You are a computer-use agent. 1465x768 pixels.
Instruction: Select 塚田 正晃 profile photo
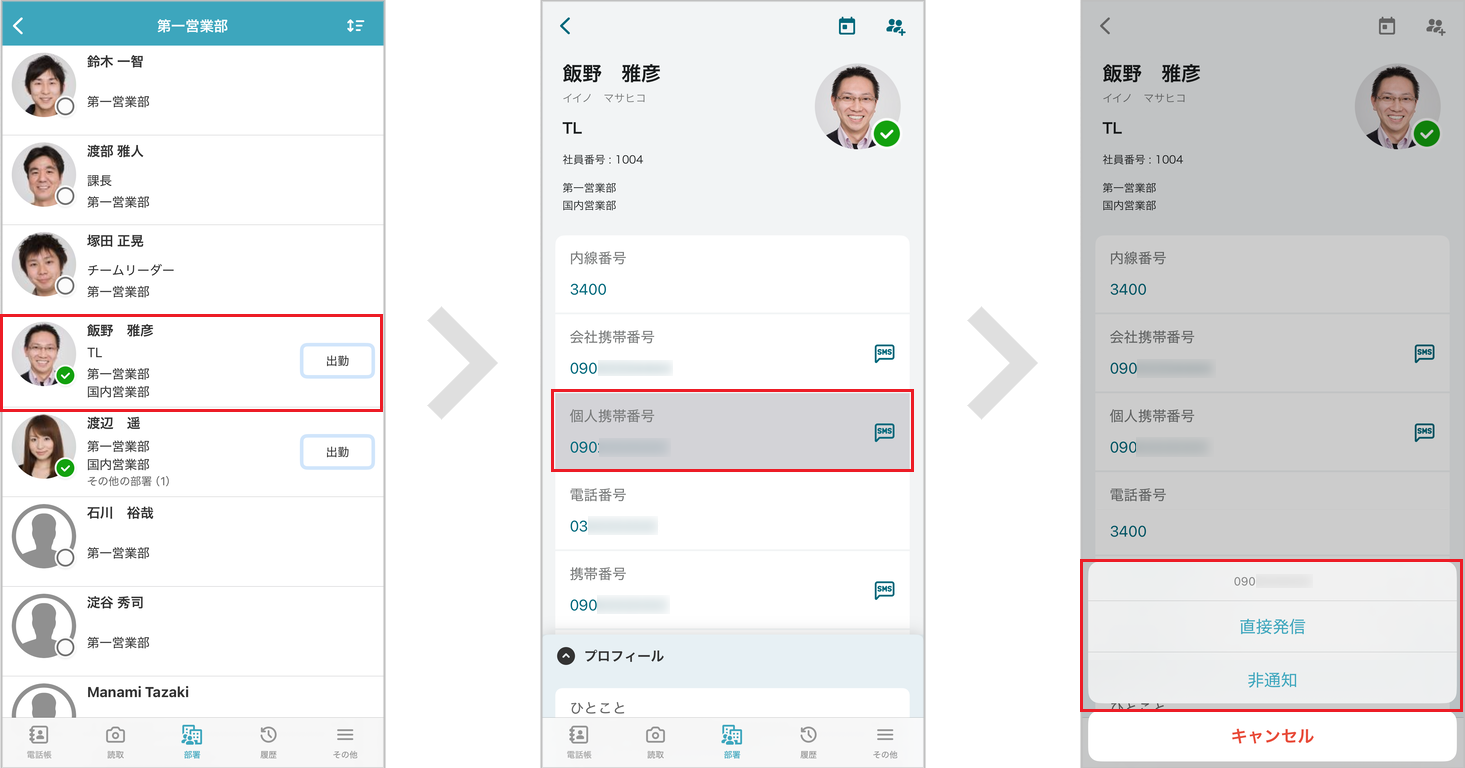point(44,265)
